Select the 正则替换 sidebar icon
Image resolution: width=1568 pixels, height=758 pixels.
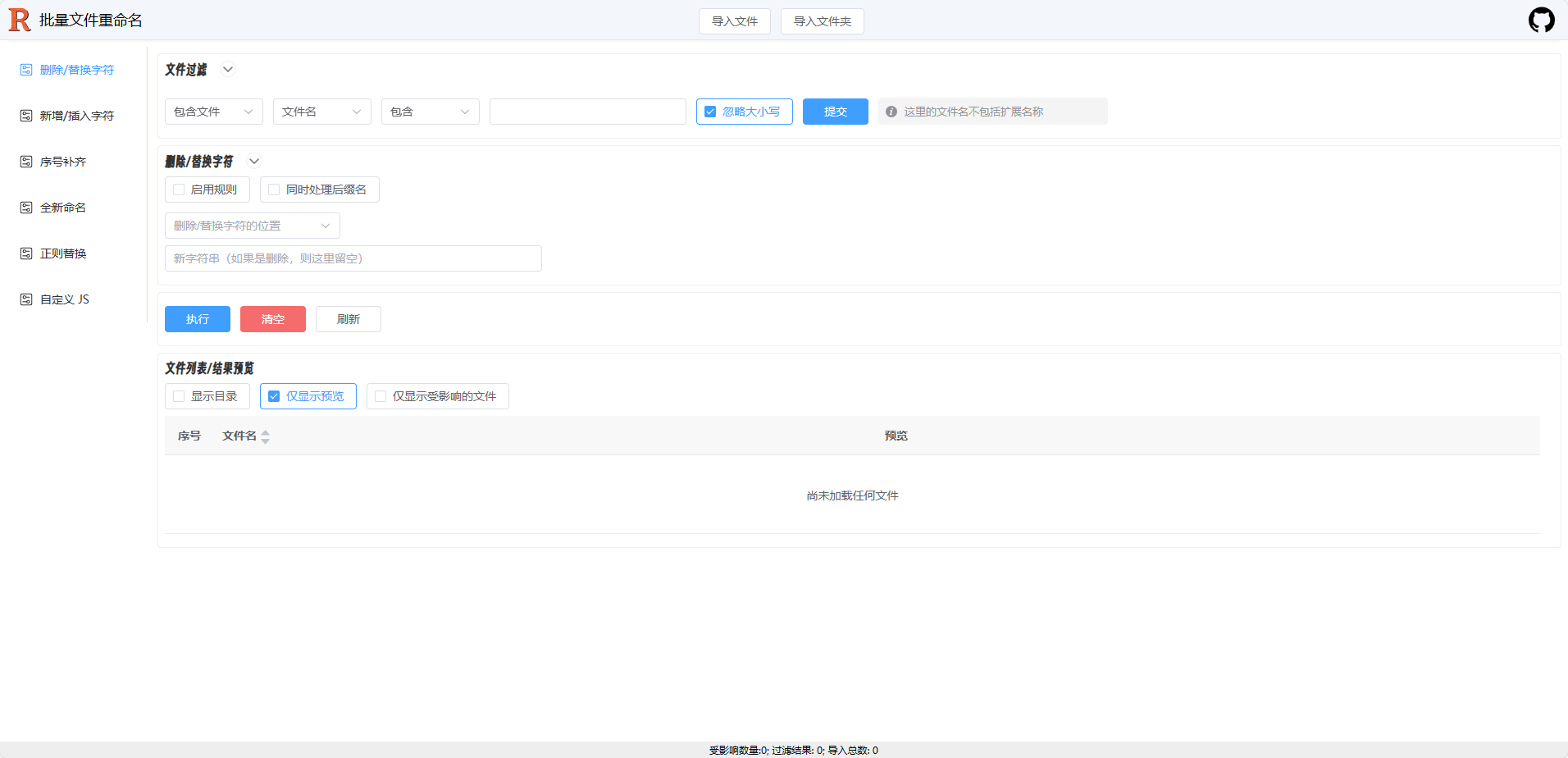point(25,253)
